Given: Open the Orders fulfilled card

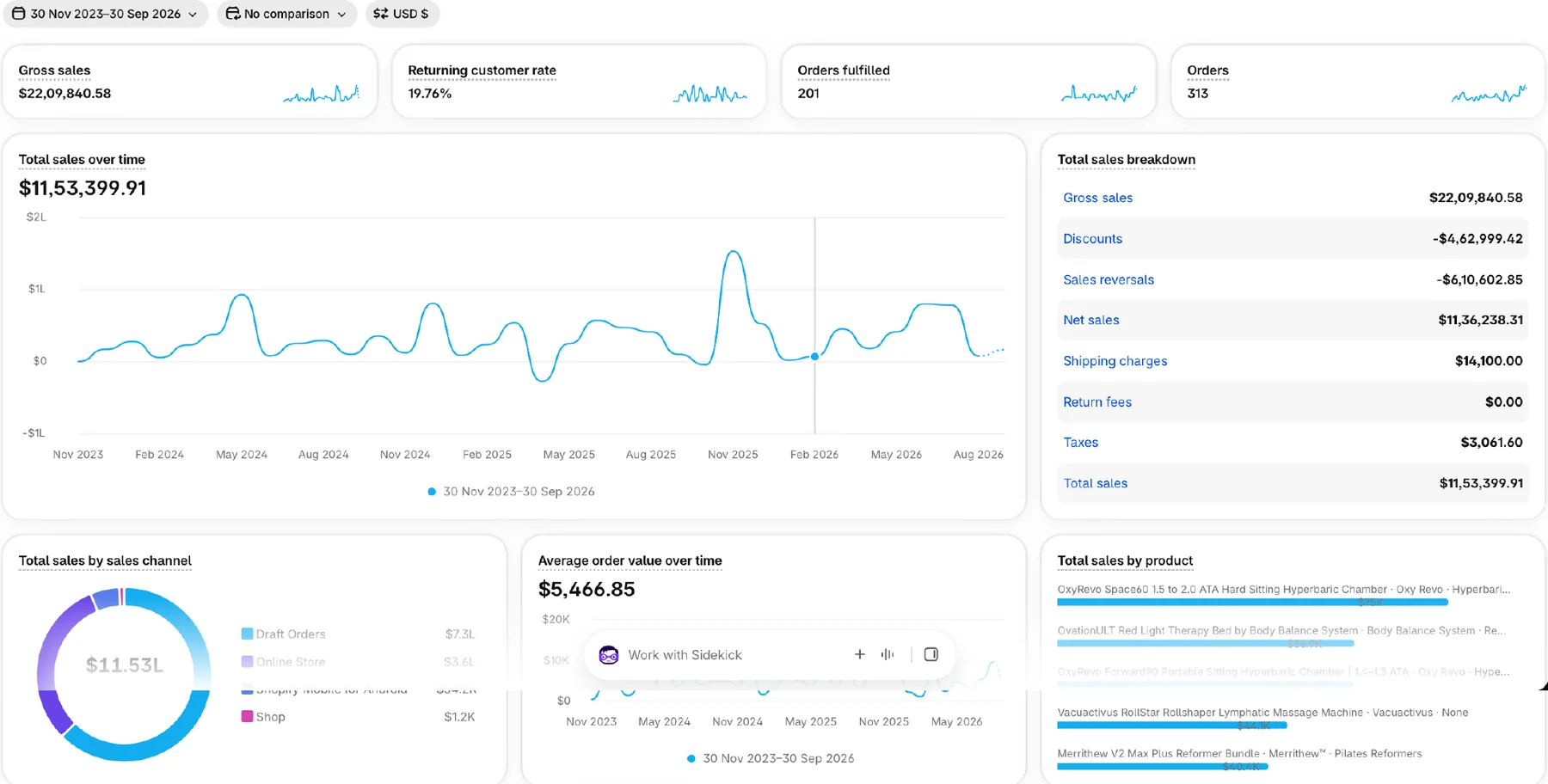Looking at the screenshot, I should (x=968, y=82).
